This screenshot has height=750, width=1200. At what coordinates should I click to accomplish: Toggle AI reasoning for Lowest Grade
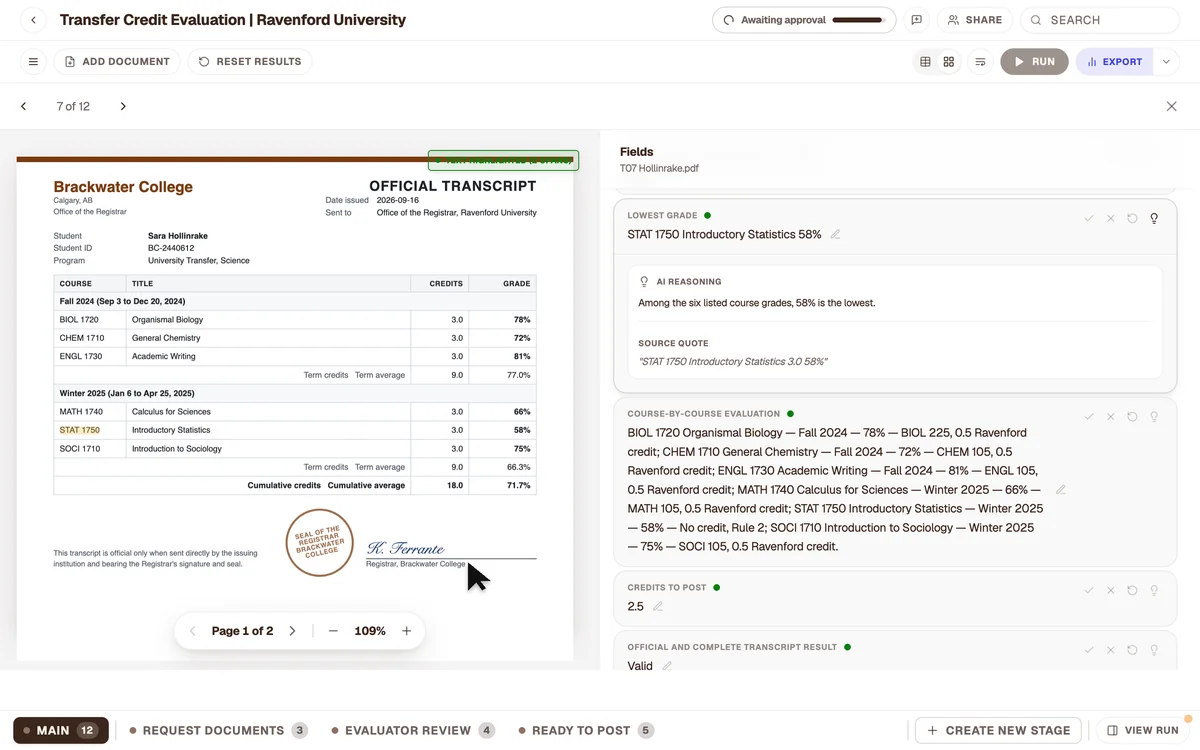[1154, 218]
